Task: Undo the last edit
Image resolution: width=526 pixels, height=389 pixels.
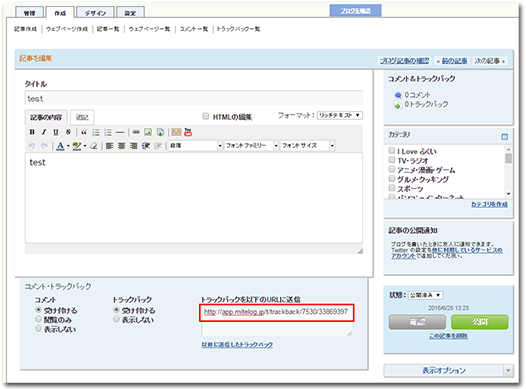Action: coord(32,146)
